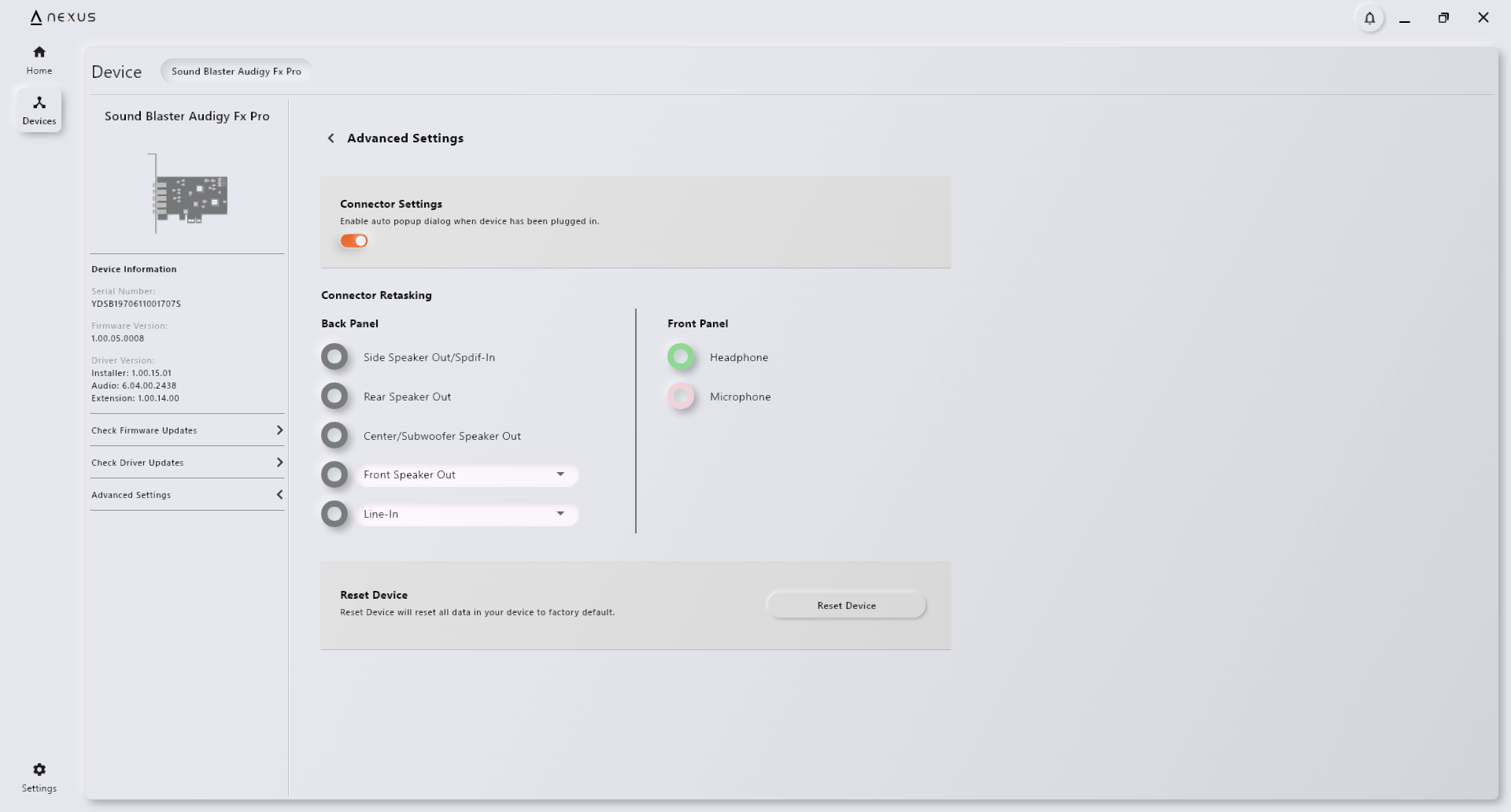Viewport: 1511px width, 812px height.
Task: Open the Home page in sidebar
Action: click(x=39, y=60)
